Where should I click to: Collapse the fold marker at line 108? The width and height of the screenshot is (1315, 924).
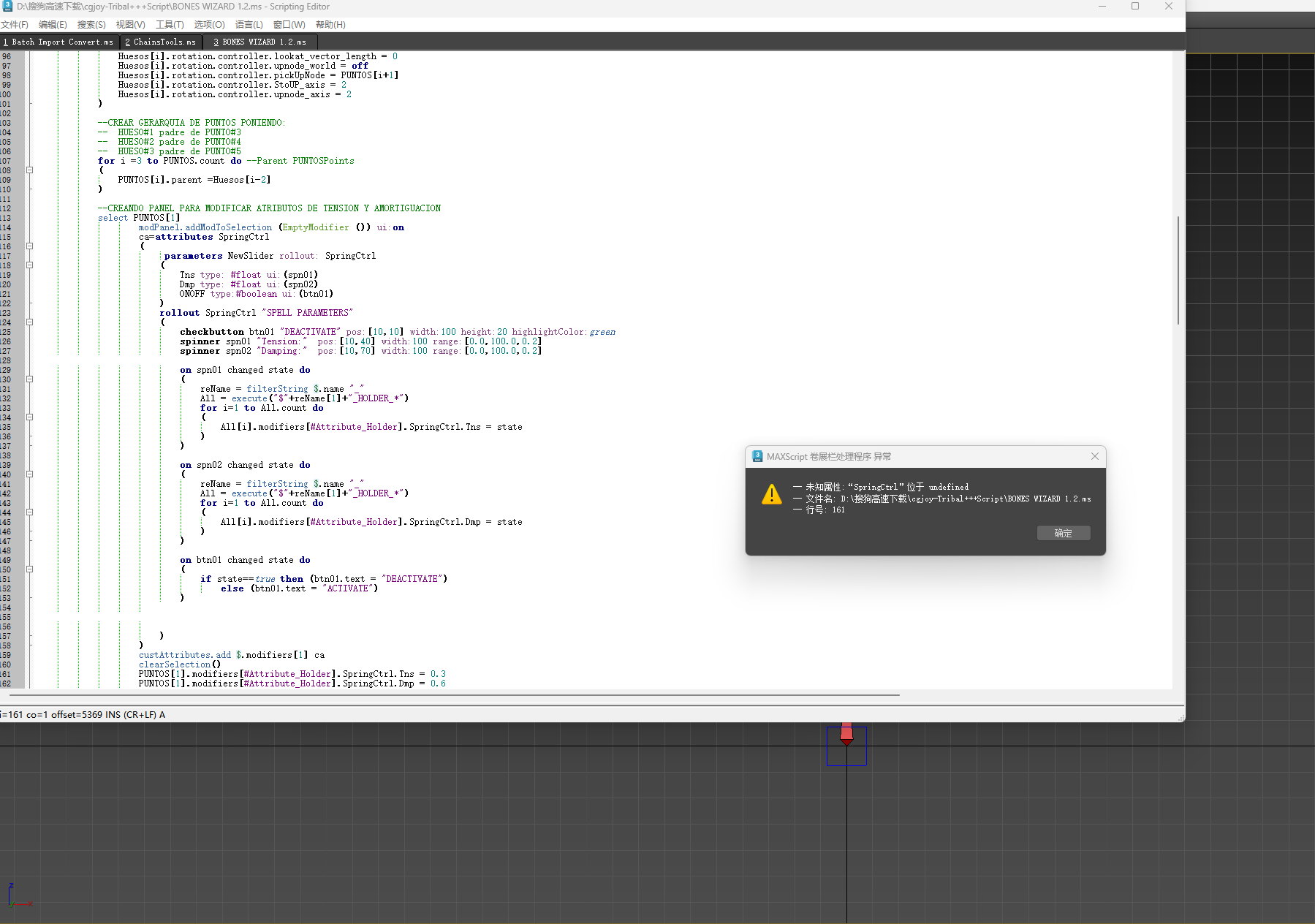pyautogui.click(x=30, y=170)
